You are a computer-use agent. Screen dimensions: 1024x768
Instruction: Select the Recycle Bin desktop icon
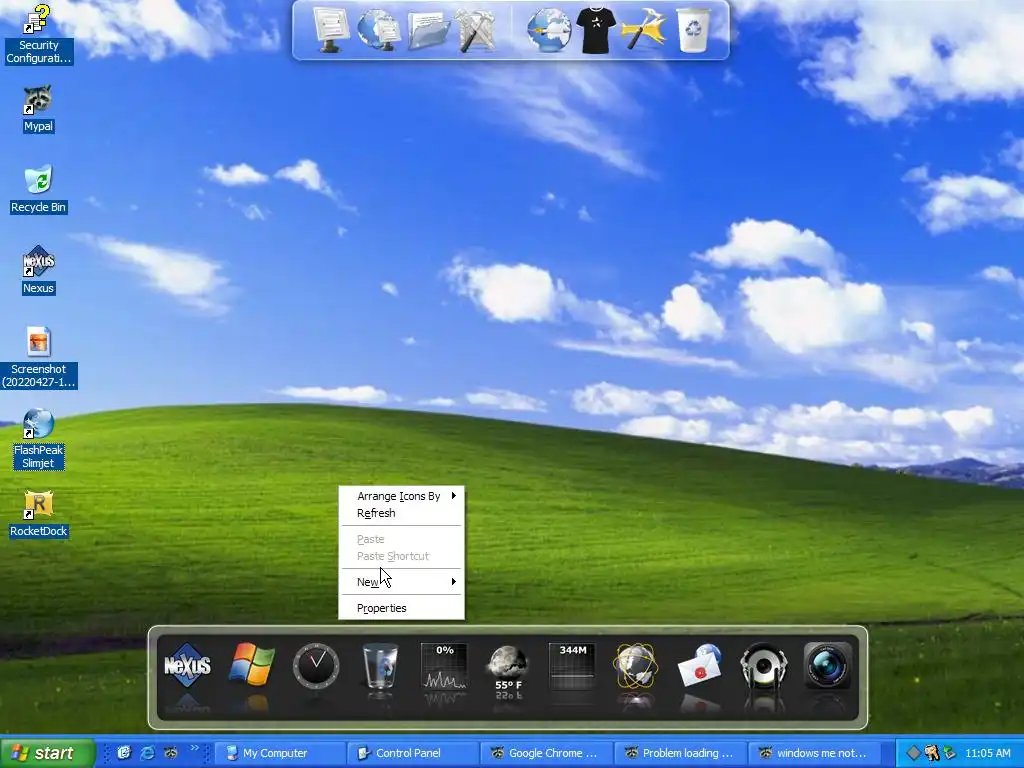38,189
